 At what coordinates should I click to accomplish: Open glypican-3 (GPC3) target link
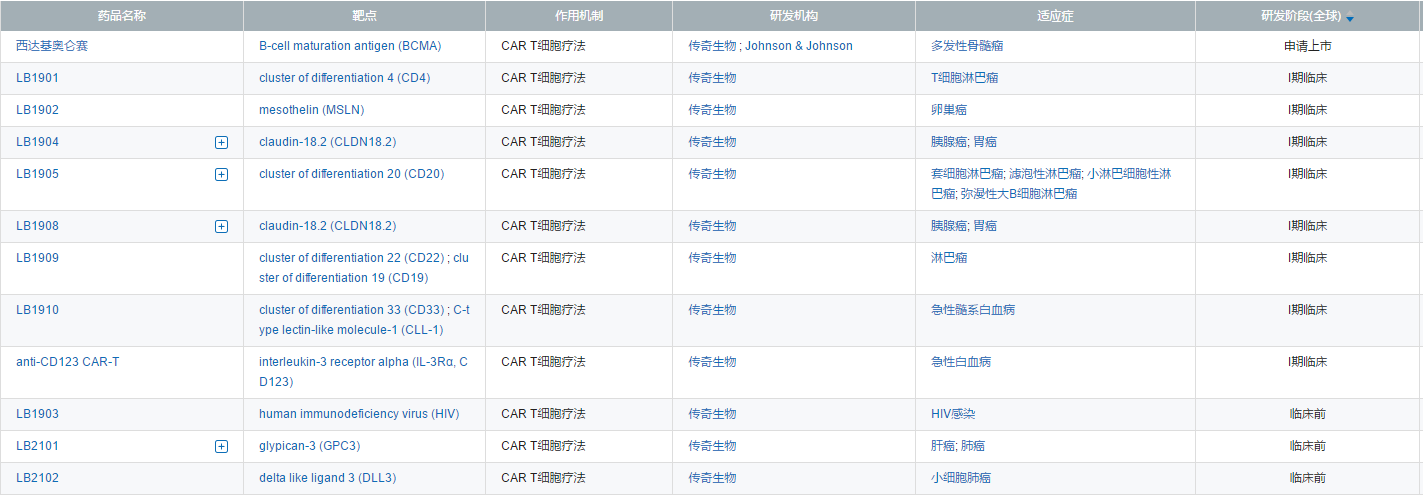pyautogui.click(x=309, y=446)
